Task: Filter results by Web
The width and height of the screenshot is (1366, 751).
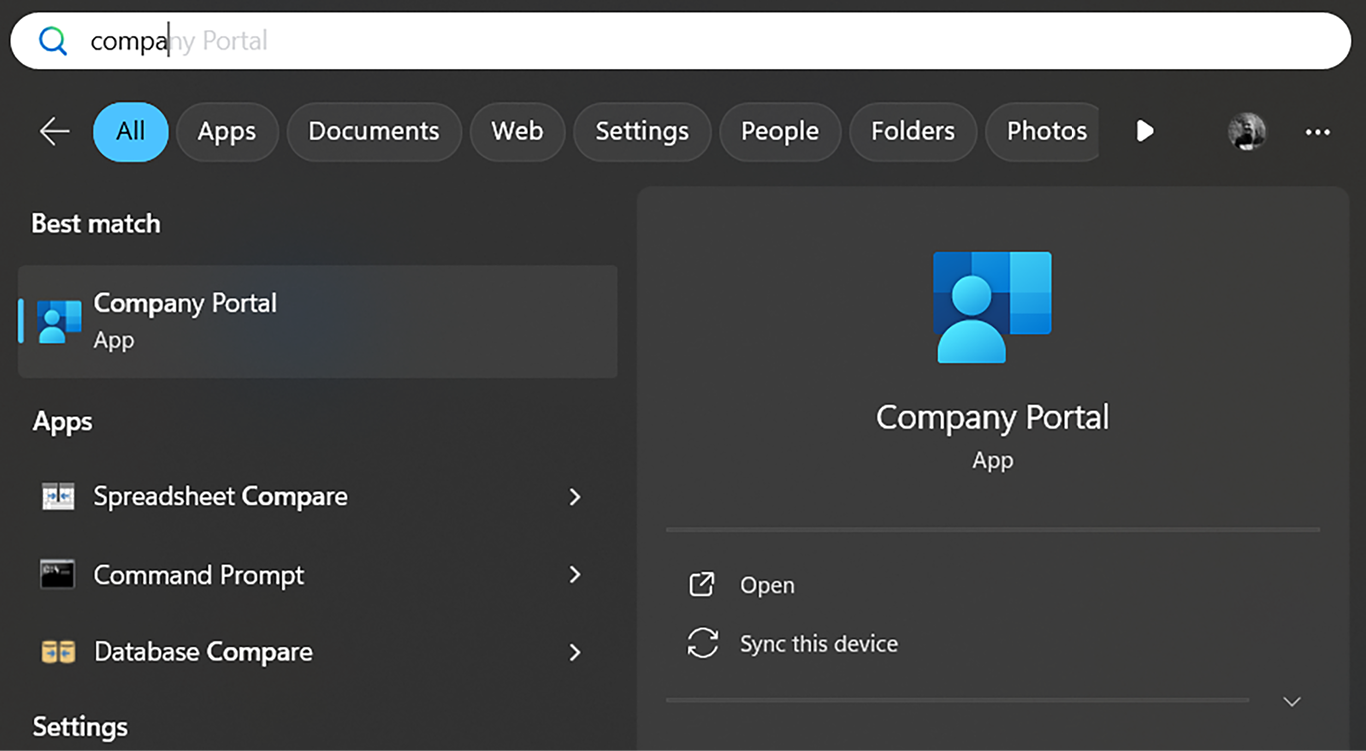Action: [x=517, y=131]
